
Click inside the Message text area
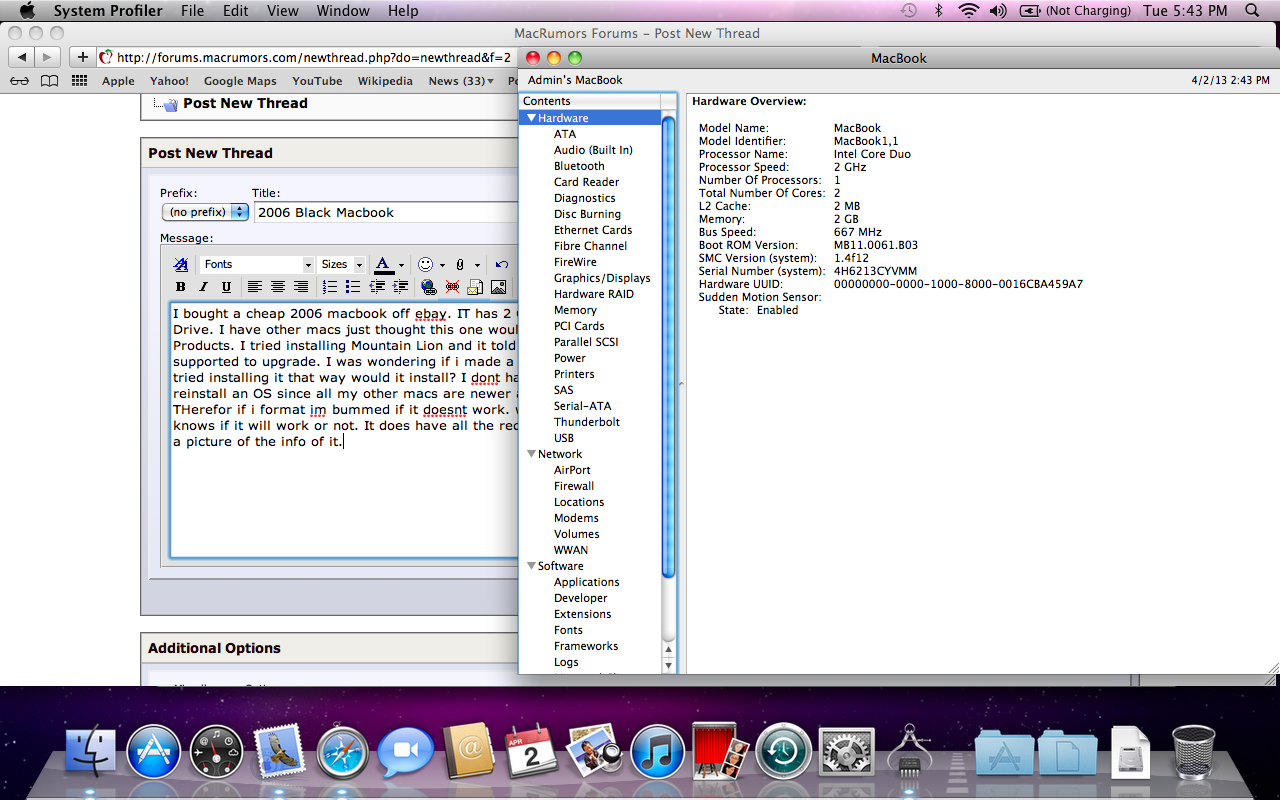tap(344, 430)
